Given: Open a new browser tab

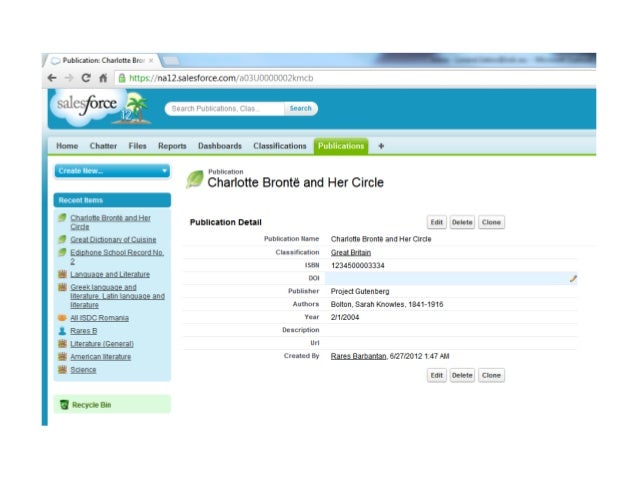Looking at the screenshot, I should click(171, 61).
